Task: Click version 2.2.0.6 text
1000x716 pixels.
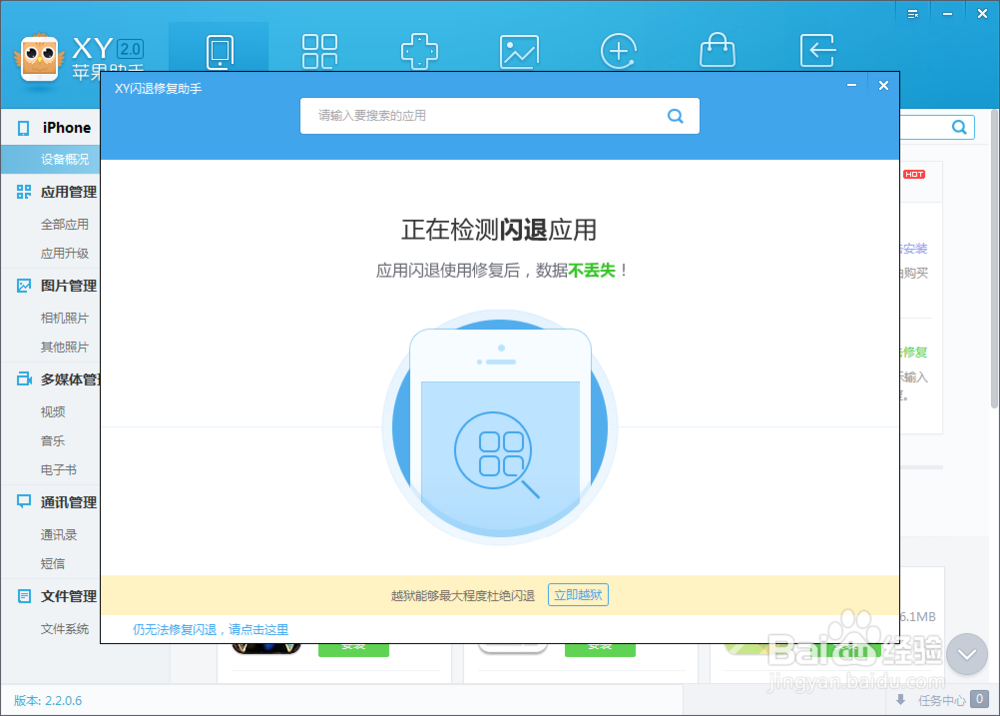Action: click(x=48, y=701)
